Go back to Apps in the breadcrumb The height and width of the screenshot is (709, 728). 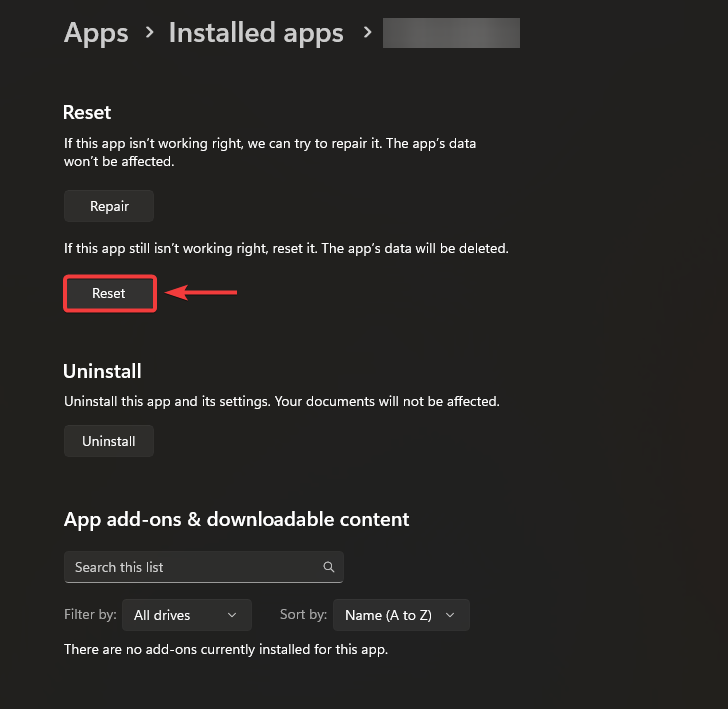96,32
